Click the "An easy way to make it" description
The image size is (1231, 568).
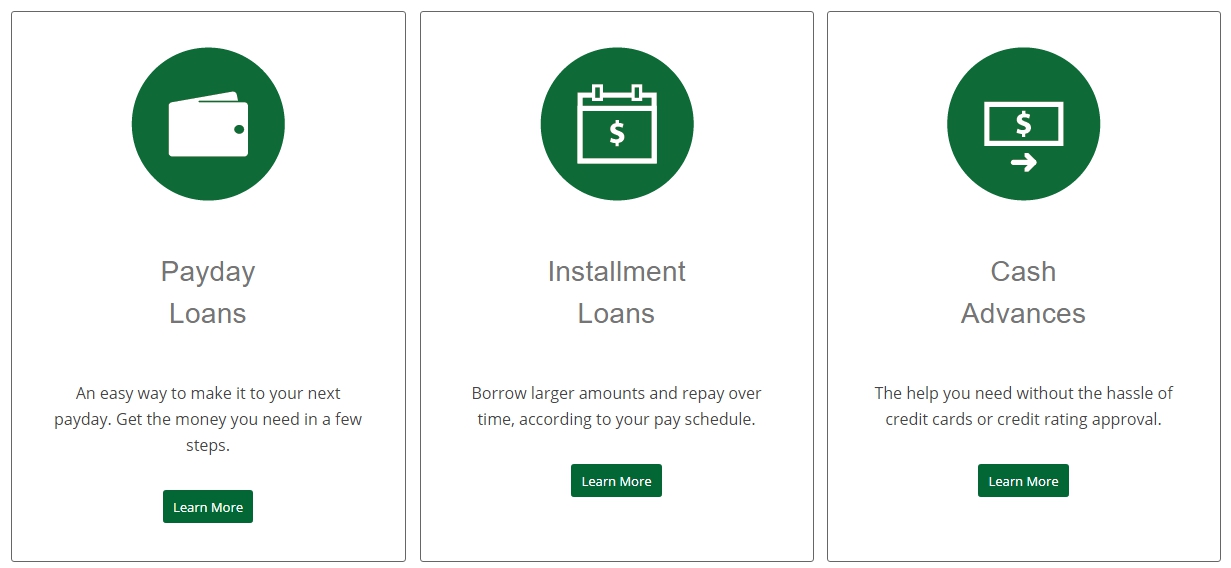click(x=208, y=419)
